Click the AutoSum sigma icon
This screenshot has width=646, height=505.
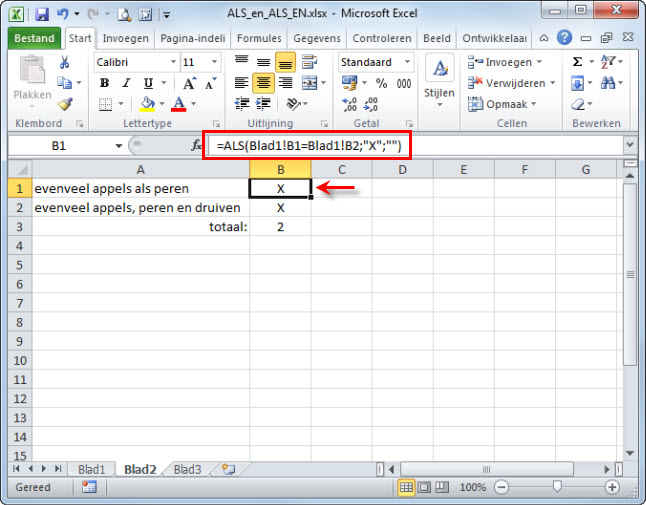(x=577, y=62)
